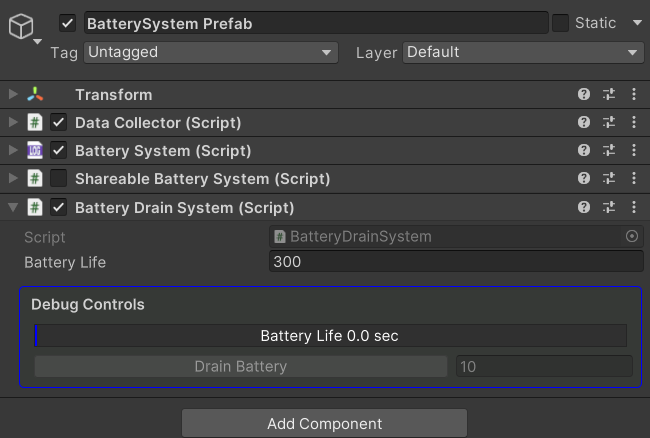The width and height of the screenshot is (650, 438).
Task: Open the icon dropdown arrow beside cube
Action: pyautogui.click(x=37, y=41)
